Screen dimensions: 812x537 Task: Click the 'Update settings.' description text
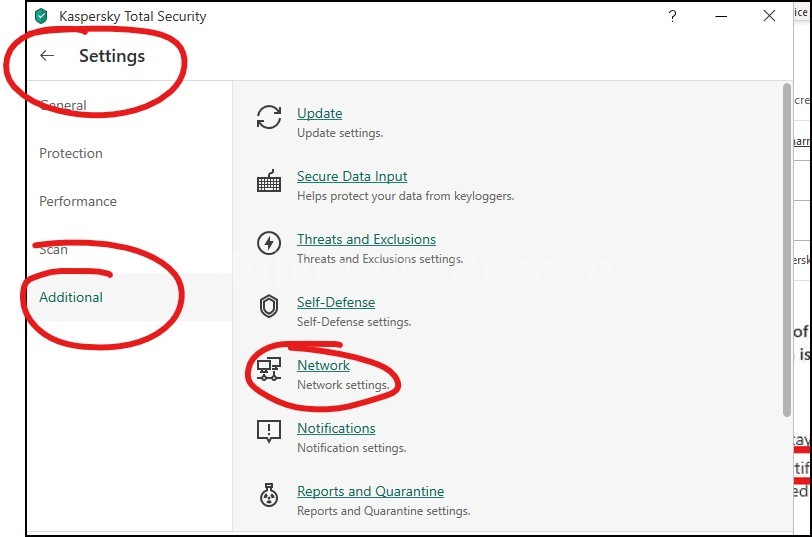click(340, 133)
